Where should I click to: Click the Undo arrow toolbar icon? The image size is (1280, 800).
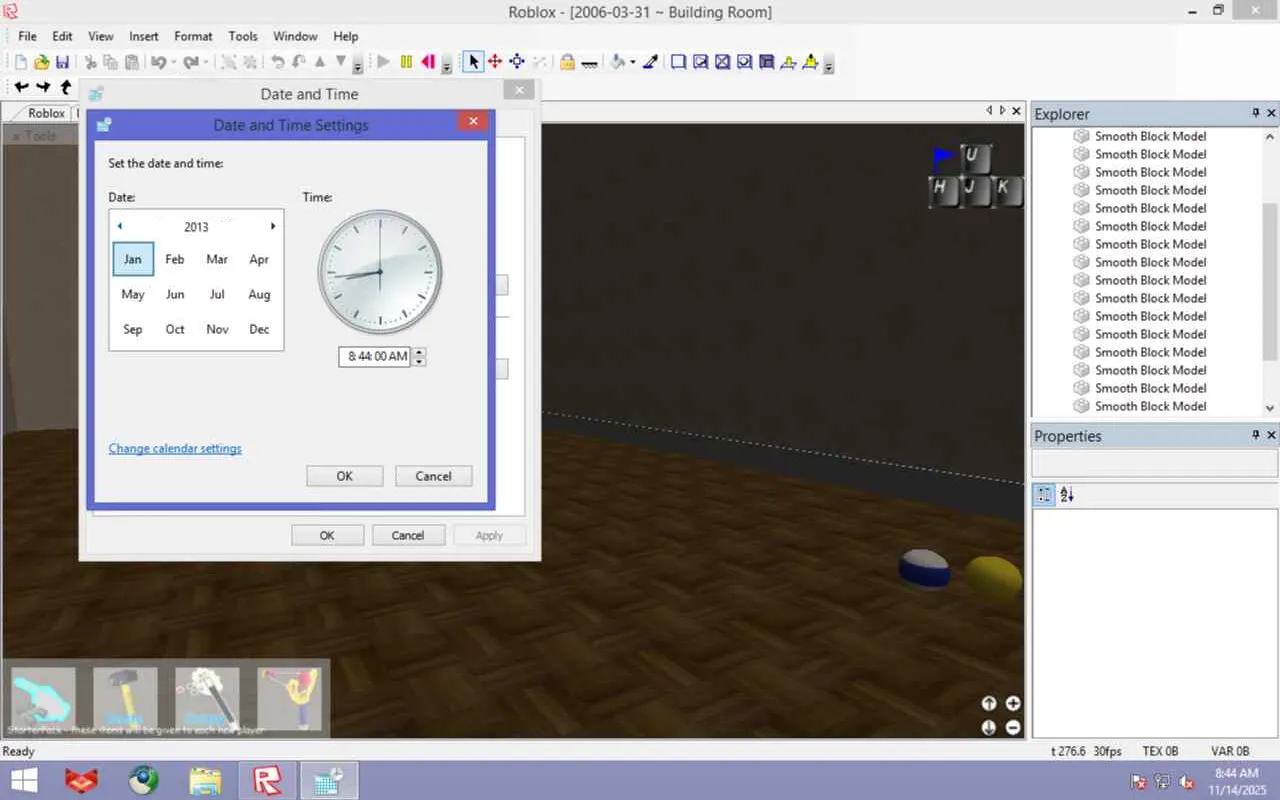coord(158,62)
